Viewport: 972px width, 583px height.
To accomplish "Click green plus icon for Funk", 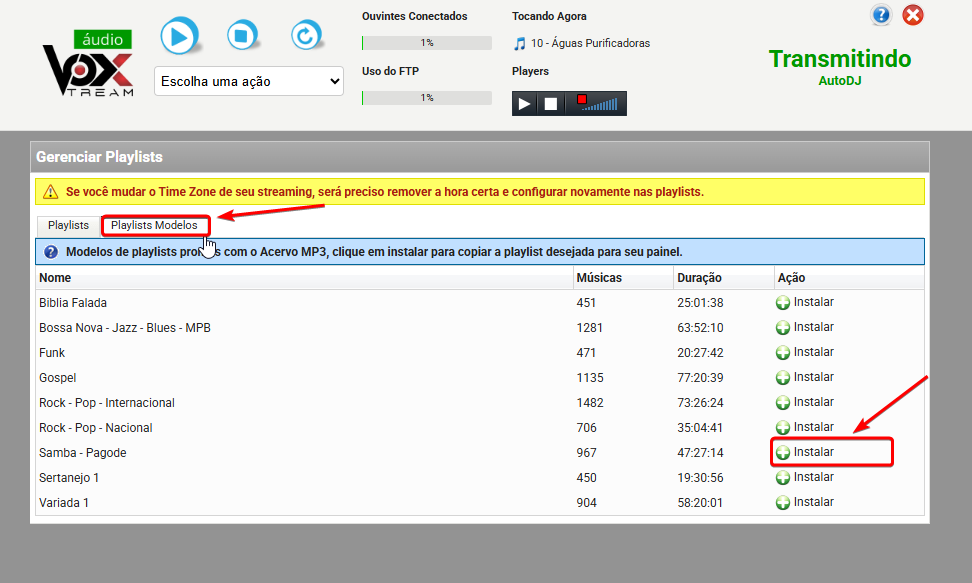I will tap(783, 353).
